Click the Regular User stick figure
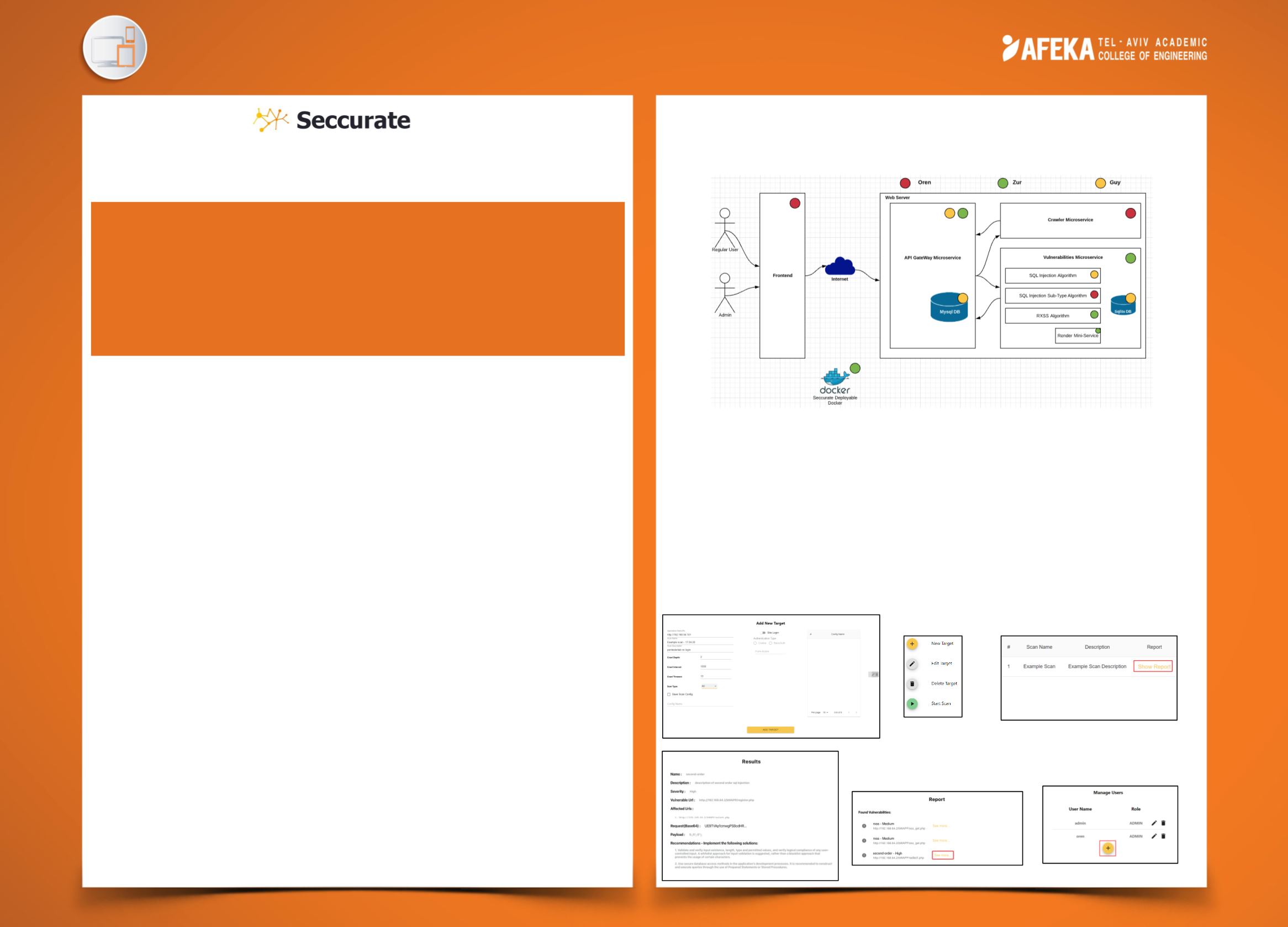 click(x=725, y=227)
